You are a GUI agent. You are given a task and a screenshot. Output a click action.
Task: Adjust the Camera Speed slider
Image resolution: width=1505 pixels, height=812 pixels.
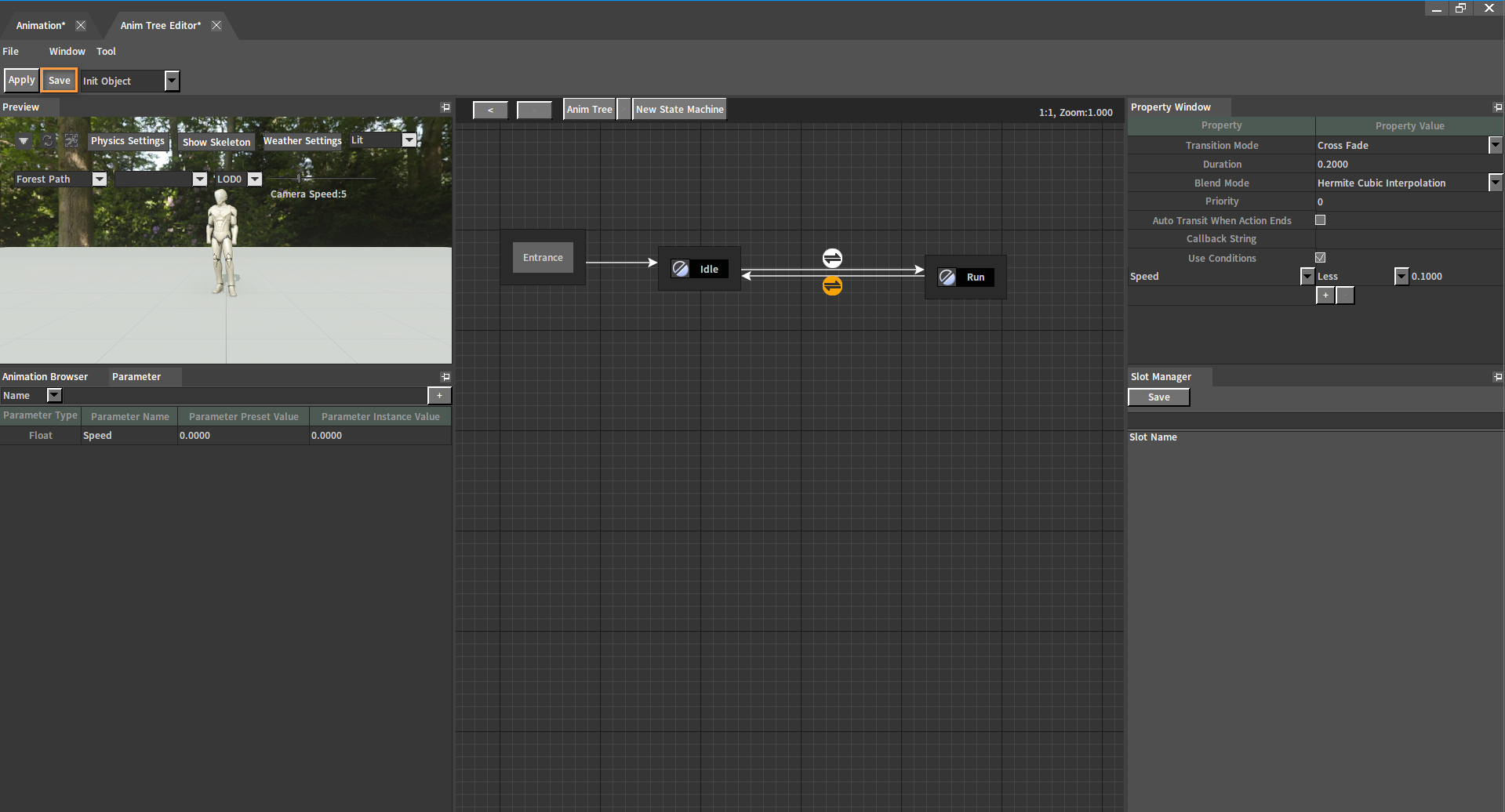click(300, 179)
